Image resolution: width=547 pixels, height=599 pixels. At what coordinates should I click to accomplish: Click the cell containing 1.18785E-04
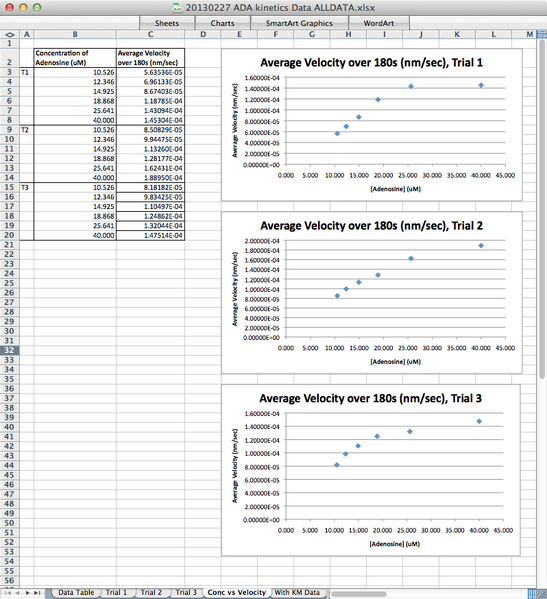(x=151, y=101)
